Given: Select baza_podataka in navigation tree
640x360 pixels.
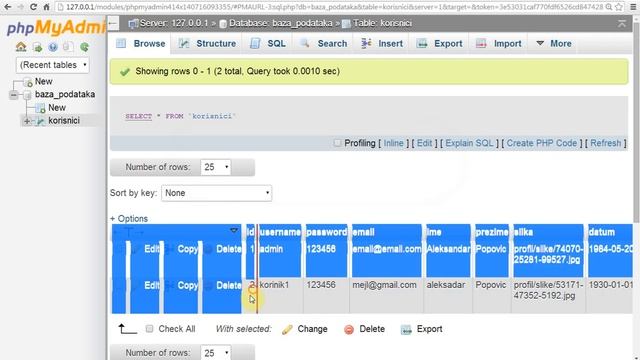Looking at the screenshot, I should click(x=65, y=94).
